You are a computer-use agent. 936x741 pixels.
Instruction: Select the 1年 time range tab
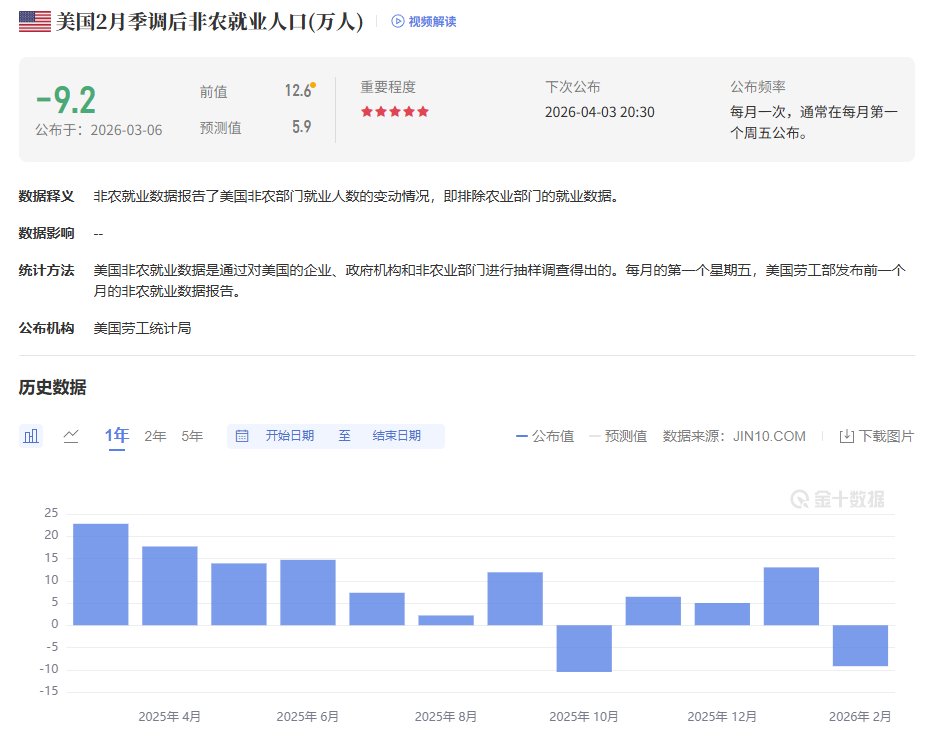point(117,436)
